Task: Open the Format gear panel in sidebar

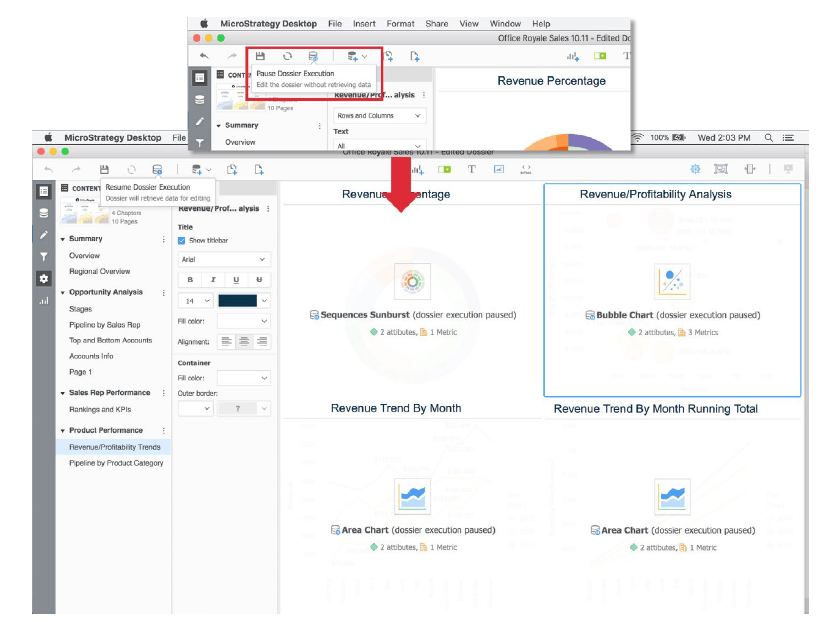Action: click(x=44, y=278)
